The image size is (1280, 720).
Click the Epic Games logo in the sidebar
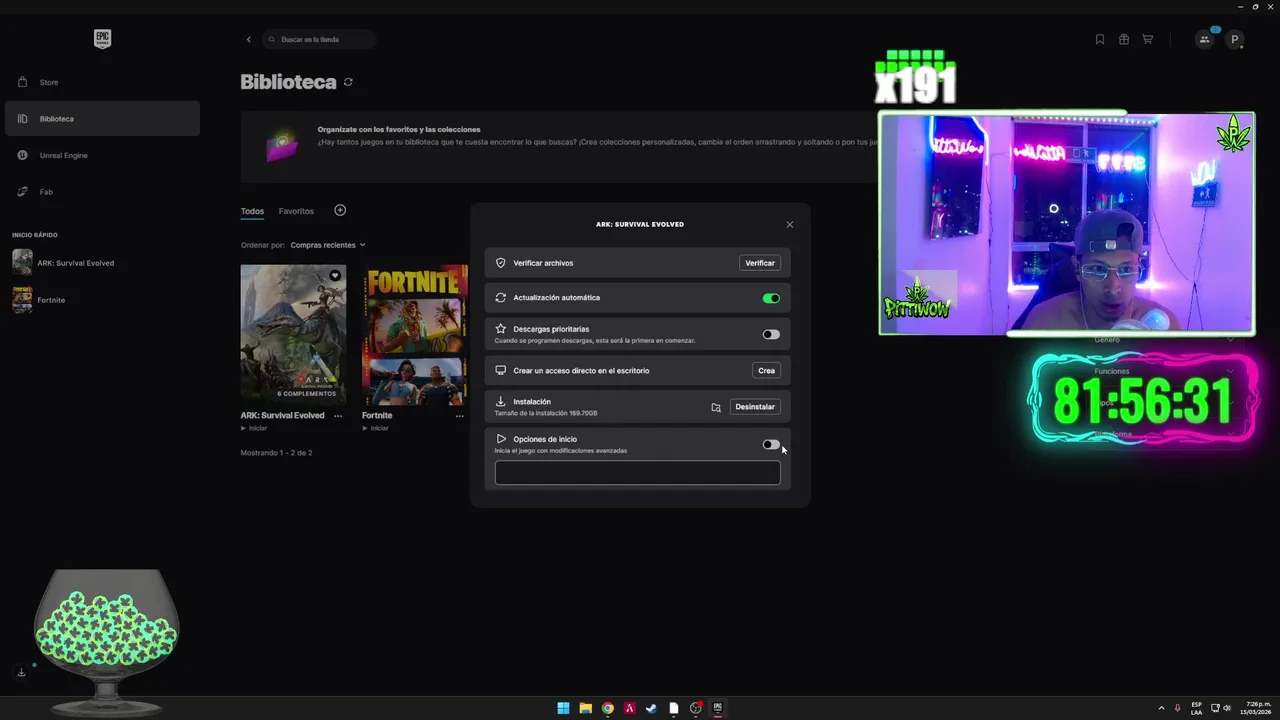(x=102, y=39)
